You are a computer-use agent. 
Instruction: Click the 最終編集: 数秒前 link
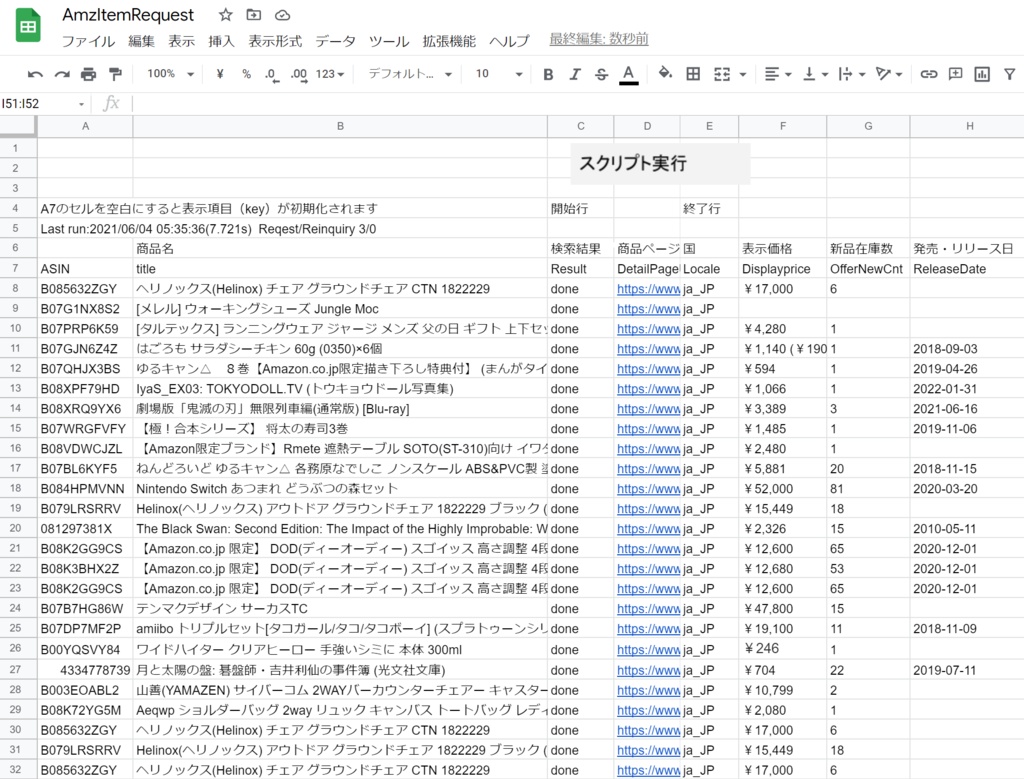click(597, 41)
